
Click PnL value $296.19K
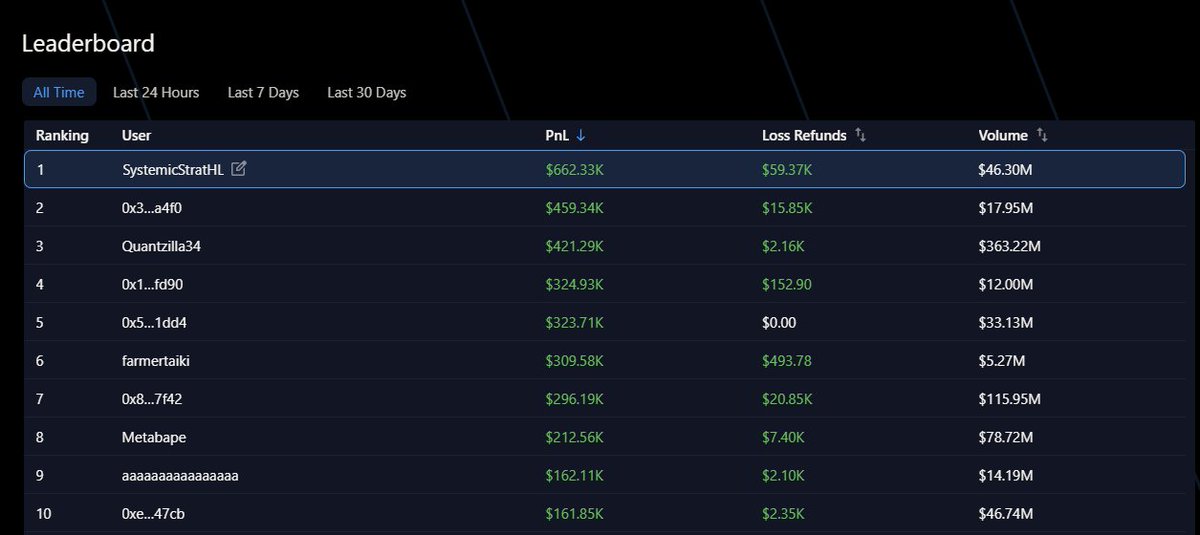click(574, 399)
